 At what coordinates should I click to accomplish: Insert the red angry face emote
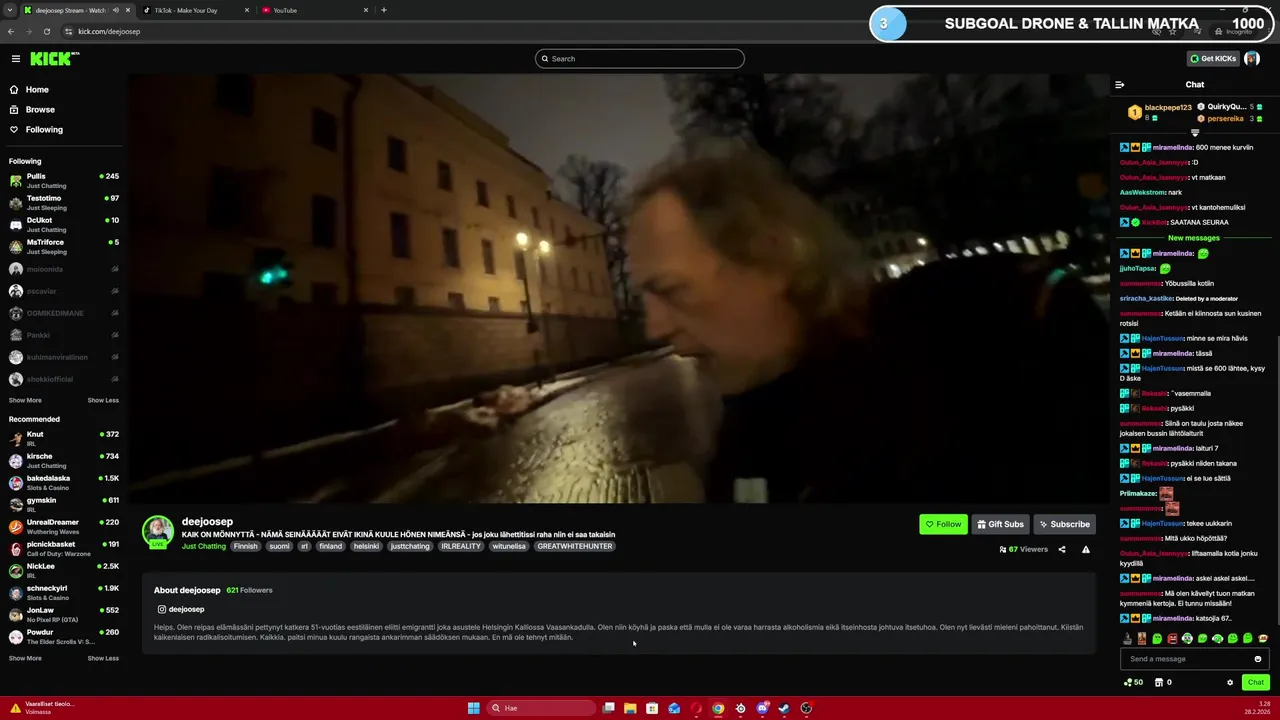click(1172, 639)
